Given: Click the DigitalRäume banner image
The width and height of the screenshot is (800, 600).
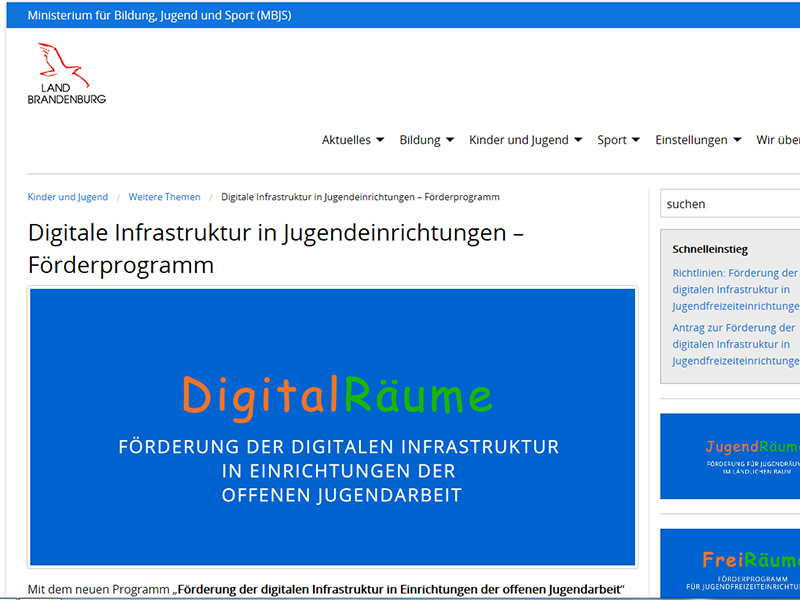Looking at the screenshot, I should (333, 427).
